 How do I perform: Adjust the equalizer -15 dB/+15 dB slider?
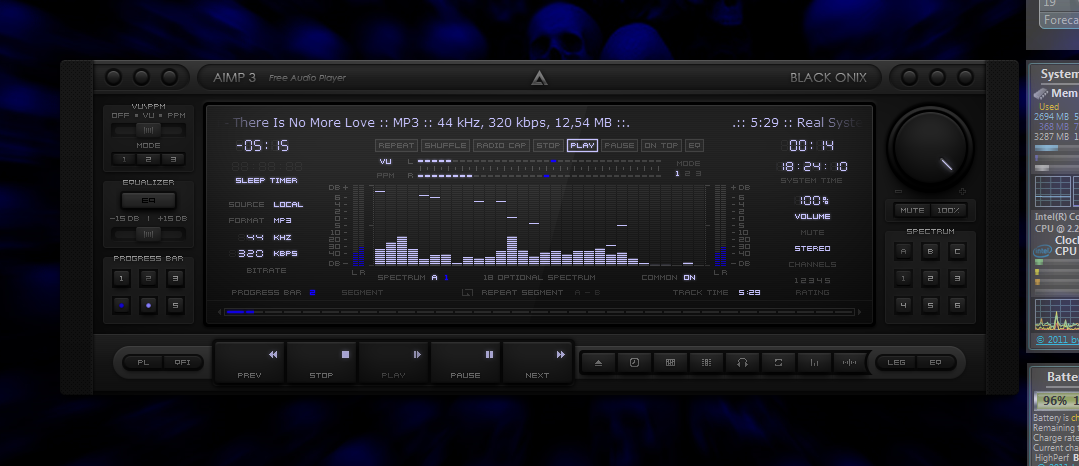coord(148,233)
